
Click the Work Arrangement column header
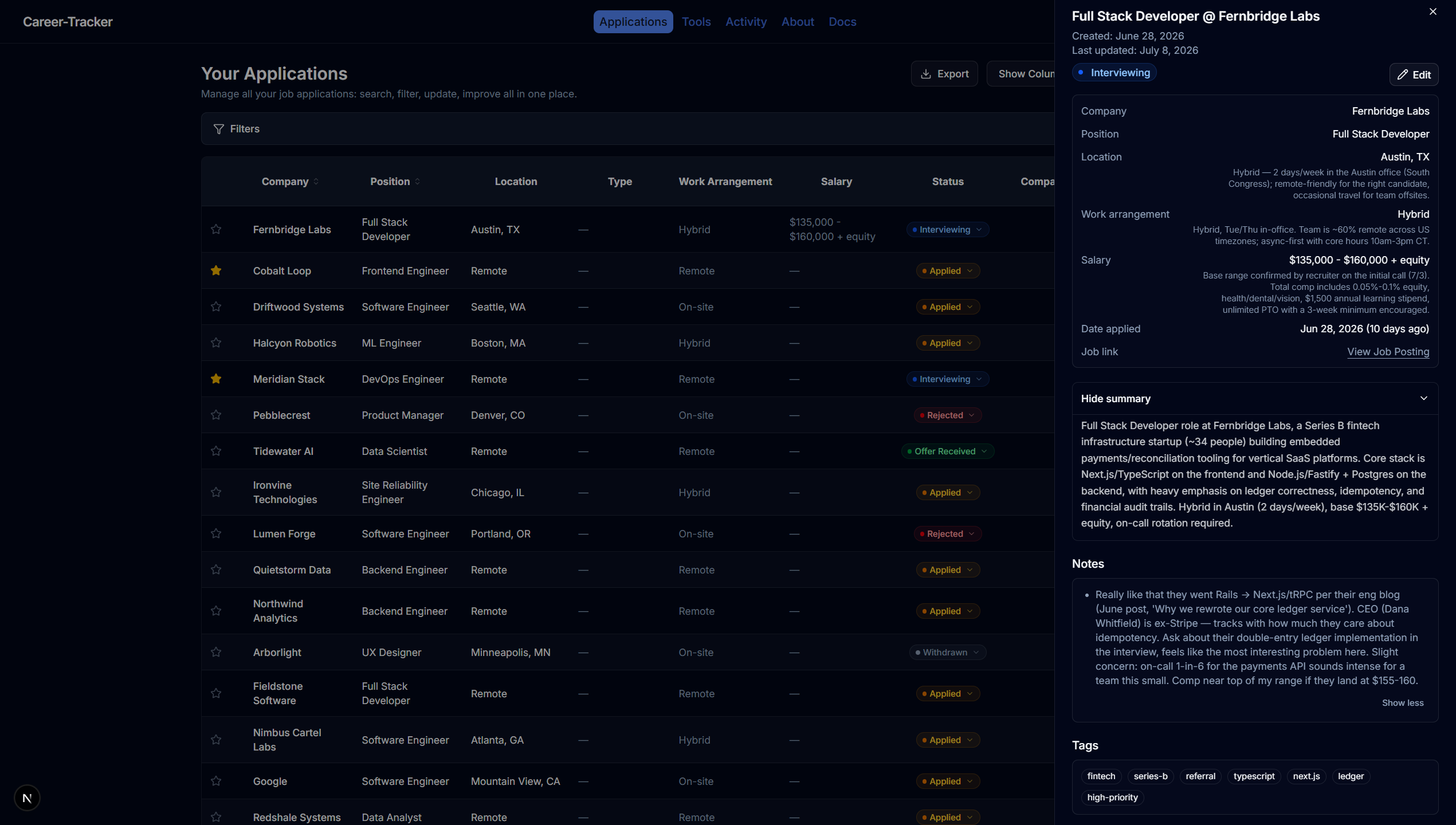point(725,182)
